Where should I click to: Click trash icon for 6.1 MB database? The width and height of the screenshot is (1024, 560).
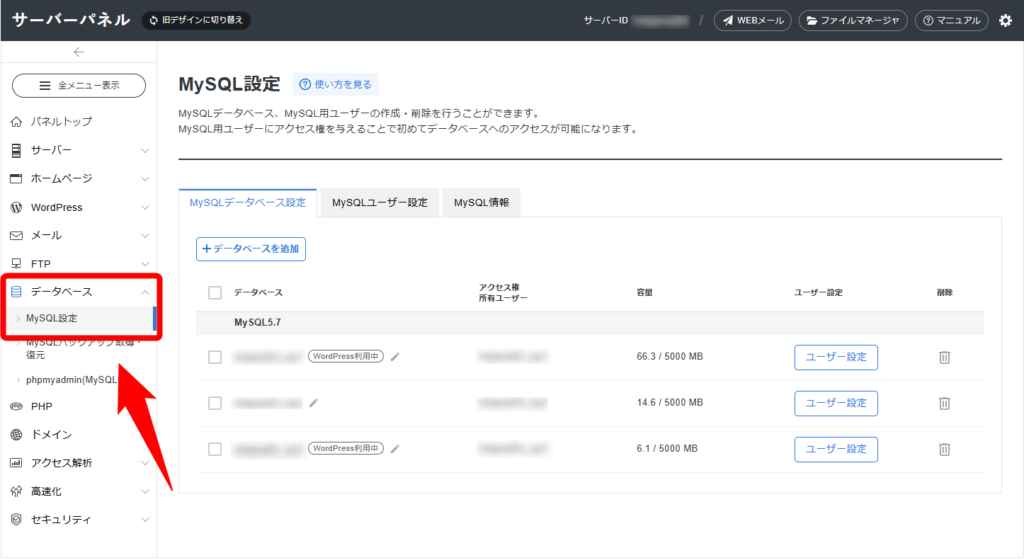pyautogui.click(x=944, y=449)
